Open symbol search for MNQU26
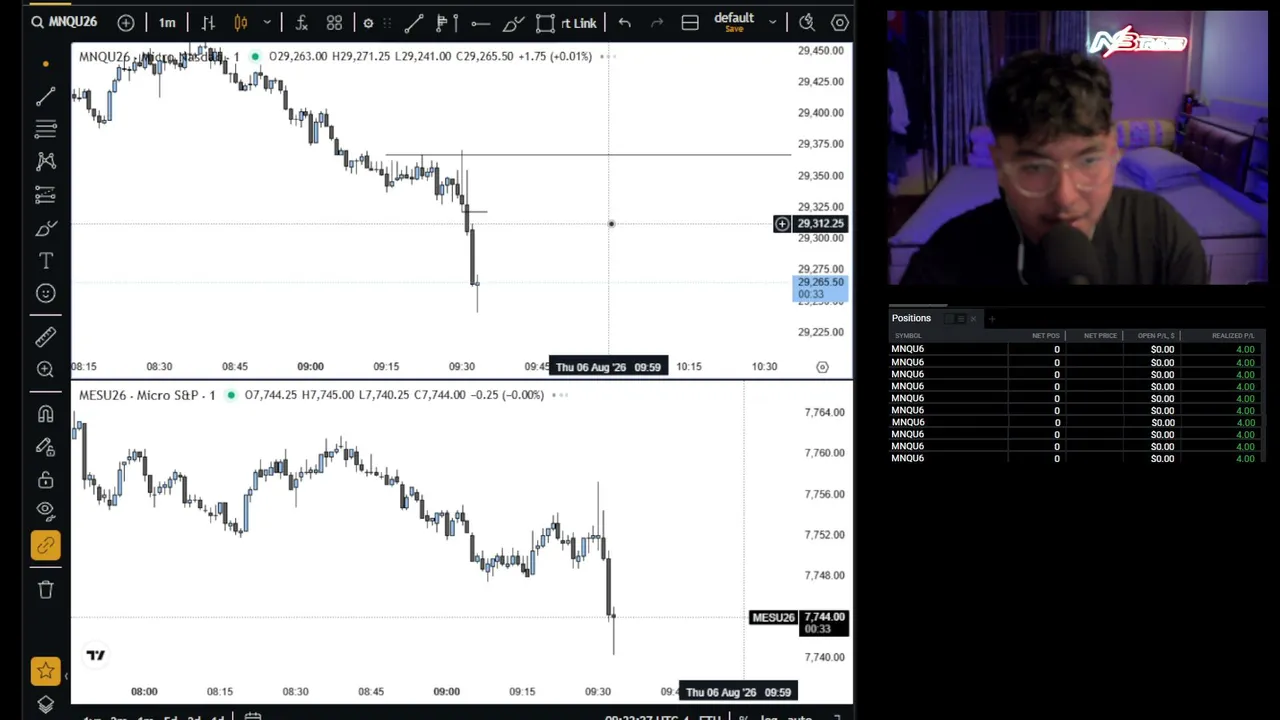Viewport: 1280px width, 720px height. tap(64, 22)
